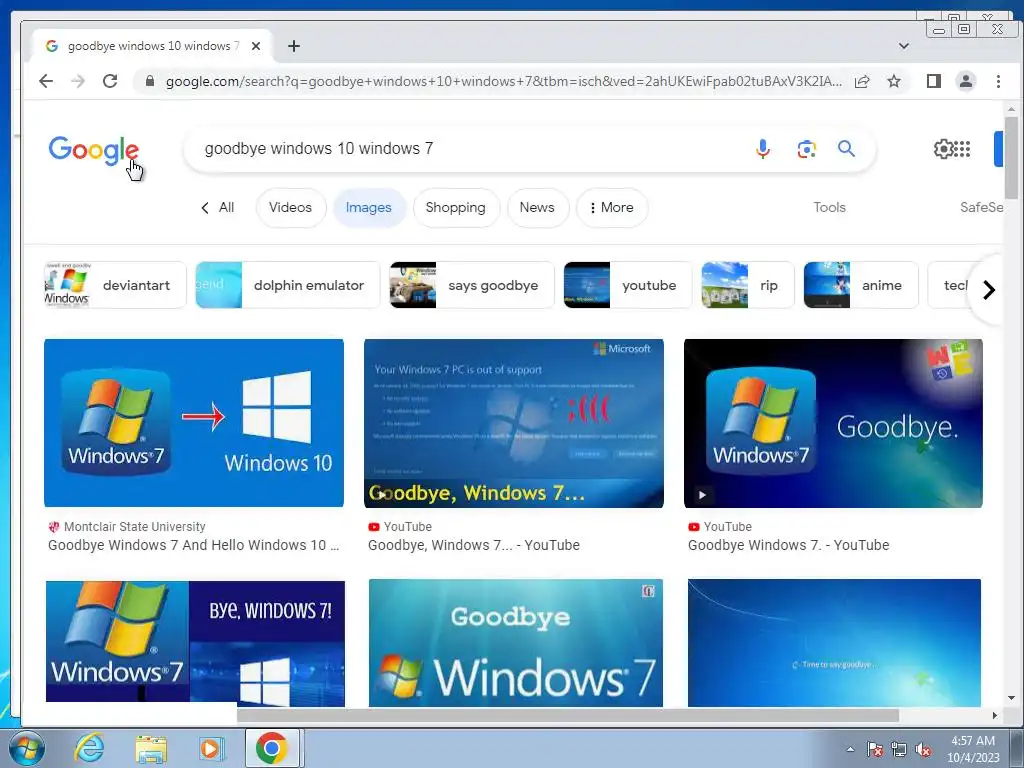Viewport: 1024px width, 768px height.
Task: Open Bye, Windows 7! image
Action: pos(195,643)
